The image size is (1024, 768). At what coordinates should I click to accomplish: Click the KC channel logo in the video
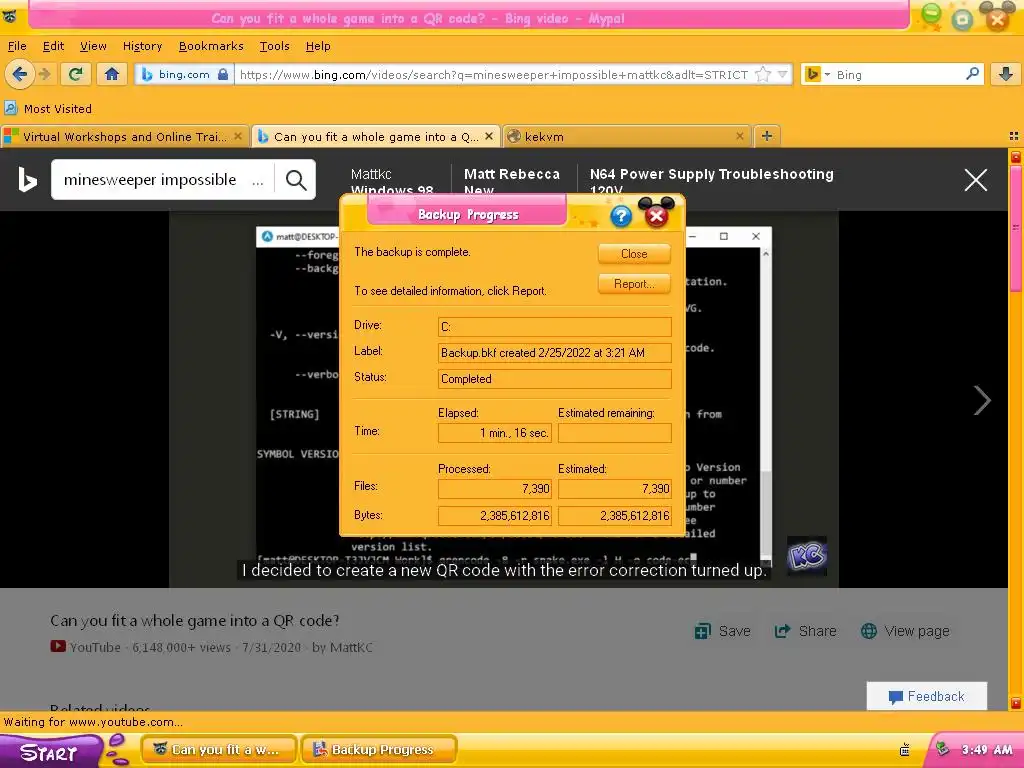807,556
